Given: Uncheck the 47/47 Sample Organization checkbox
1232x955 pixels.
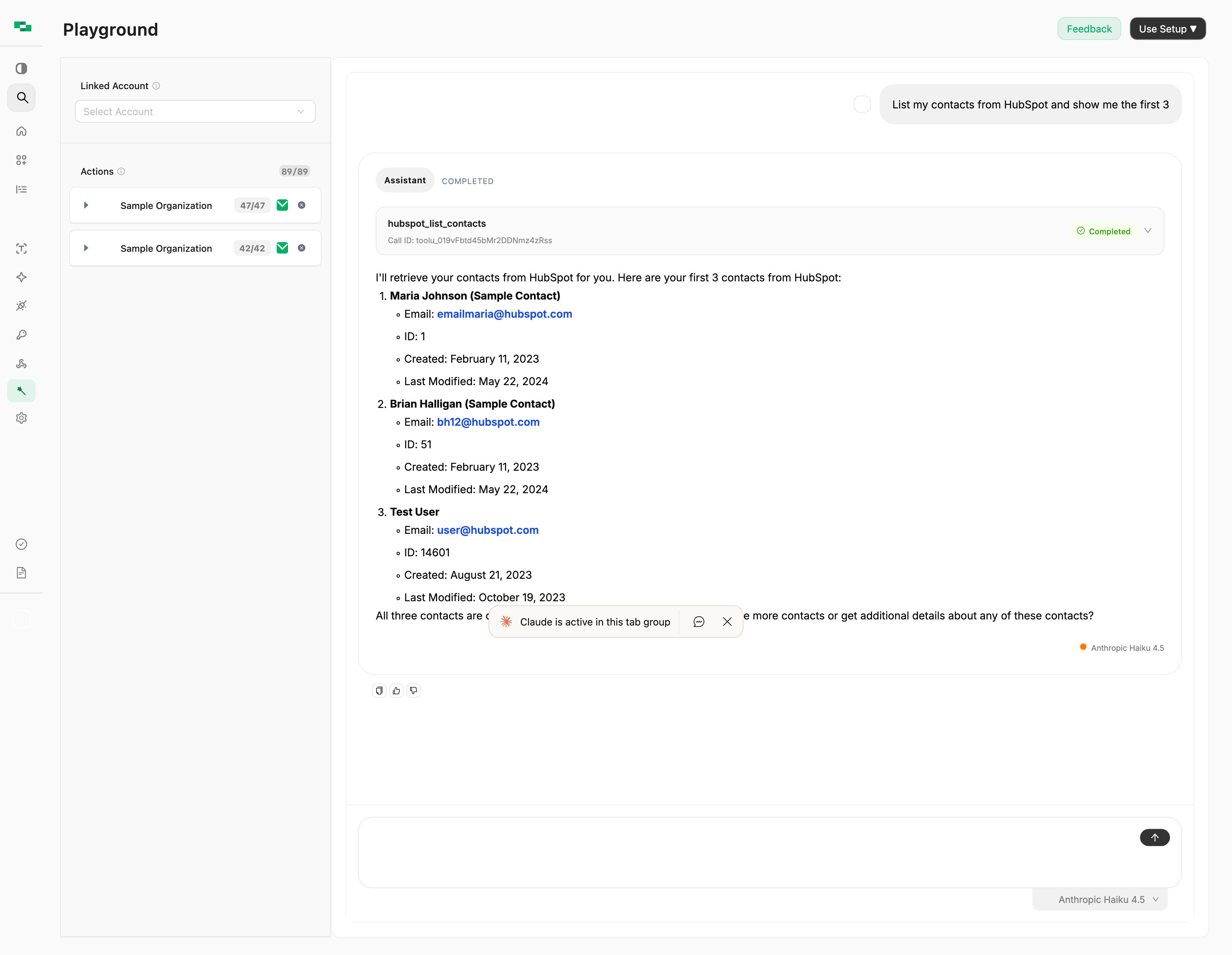Looking at the screenshot, I should [x=283, y=205].
